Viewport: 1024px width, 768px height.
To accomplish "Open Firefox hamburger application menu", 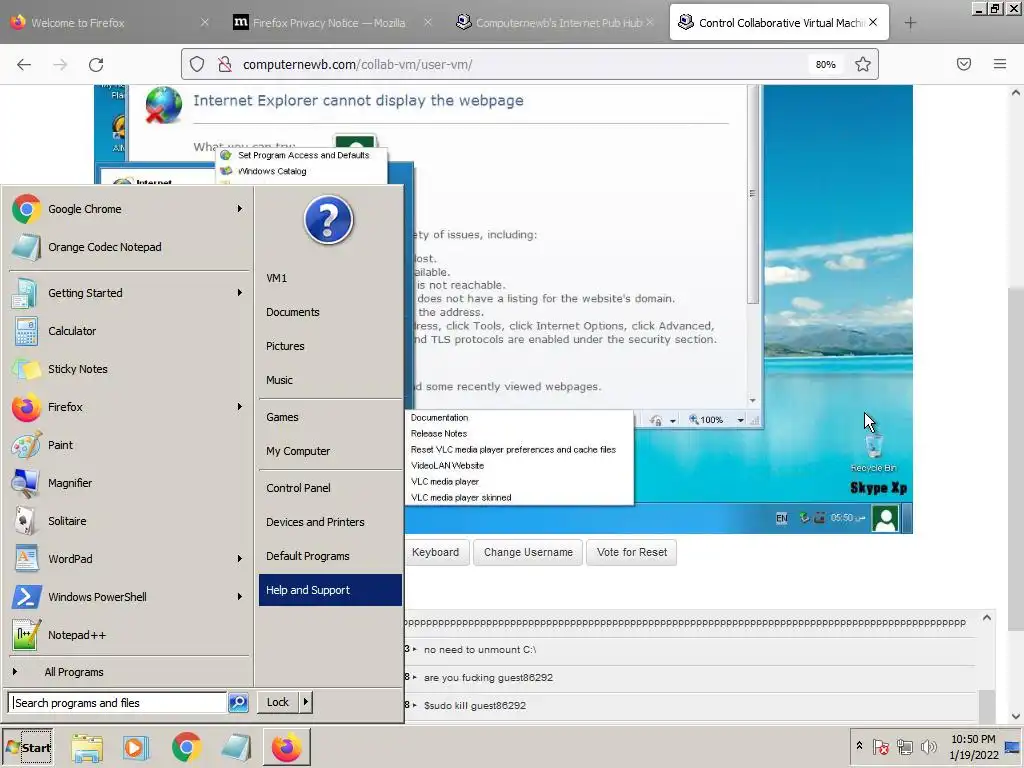I will (x=1000, y=64).
